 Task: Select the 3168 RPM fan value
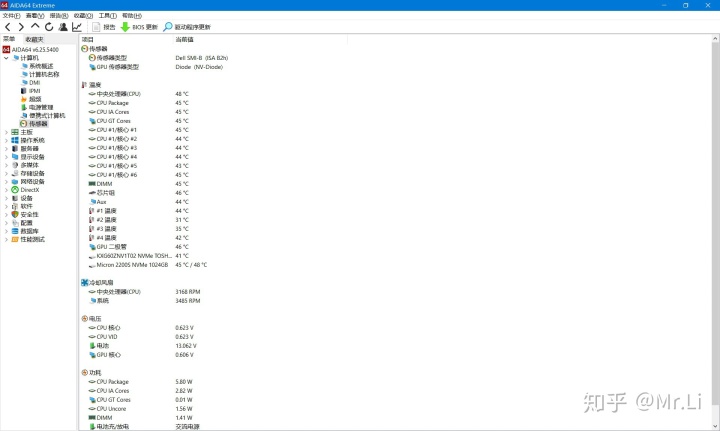(188, 292)
